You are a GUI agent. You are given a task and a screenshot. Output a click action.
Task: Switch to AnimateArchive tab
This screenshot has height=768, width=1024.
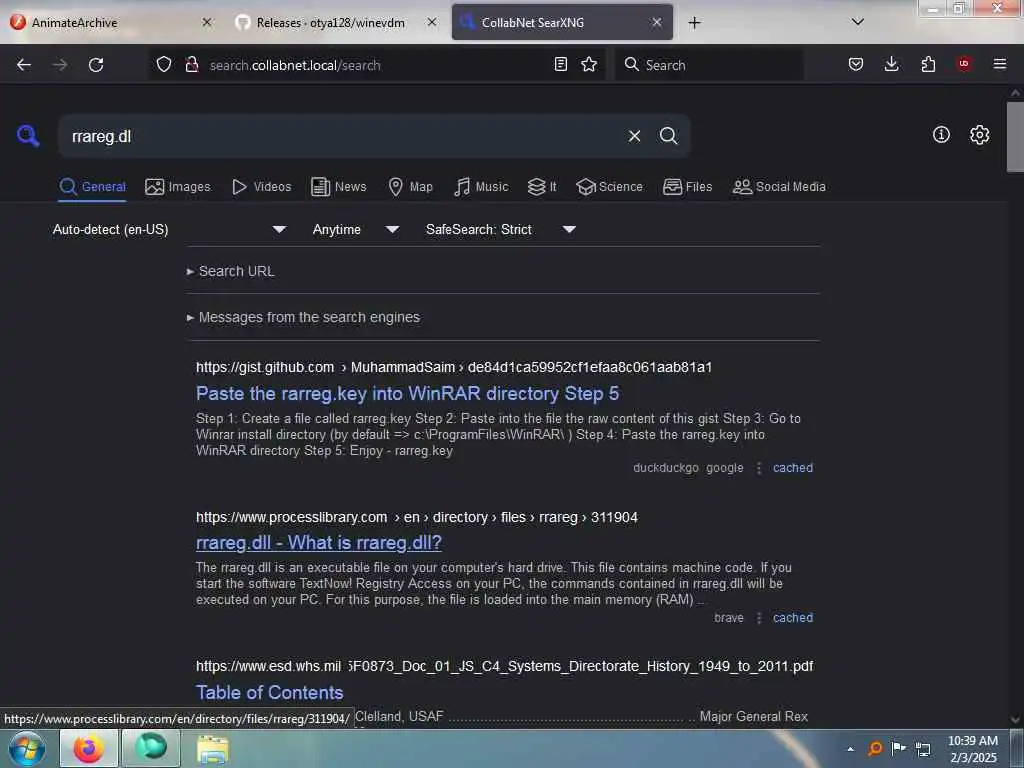tap(111, 22)
